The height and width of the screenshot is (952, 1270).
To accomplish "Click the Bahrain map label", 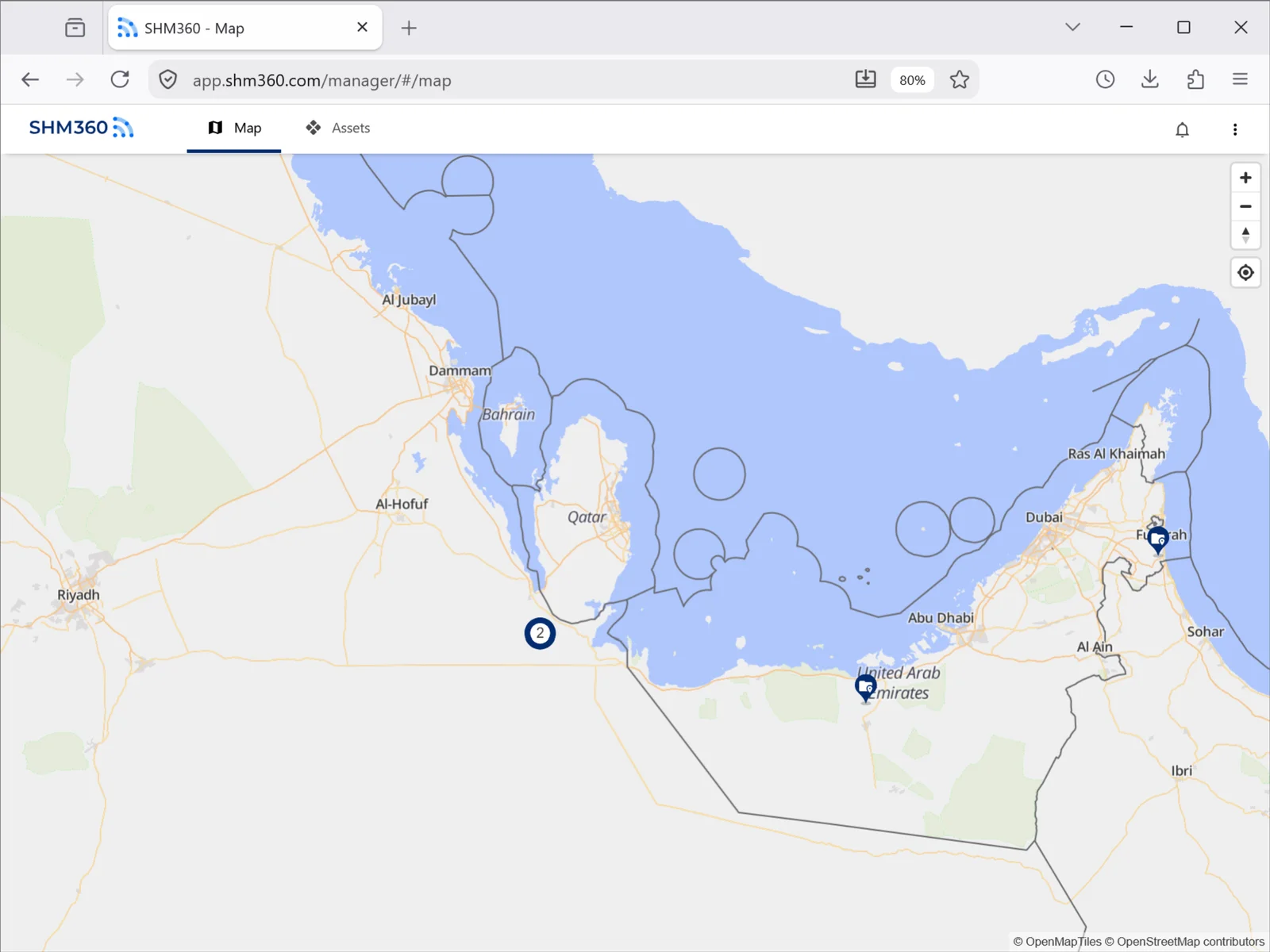I will [x=509, y=414].
